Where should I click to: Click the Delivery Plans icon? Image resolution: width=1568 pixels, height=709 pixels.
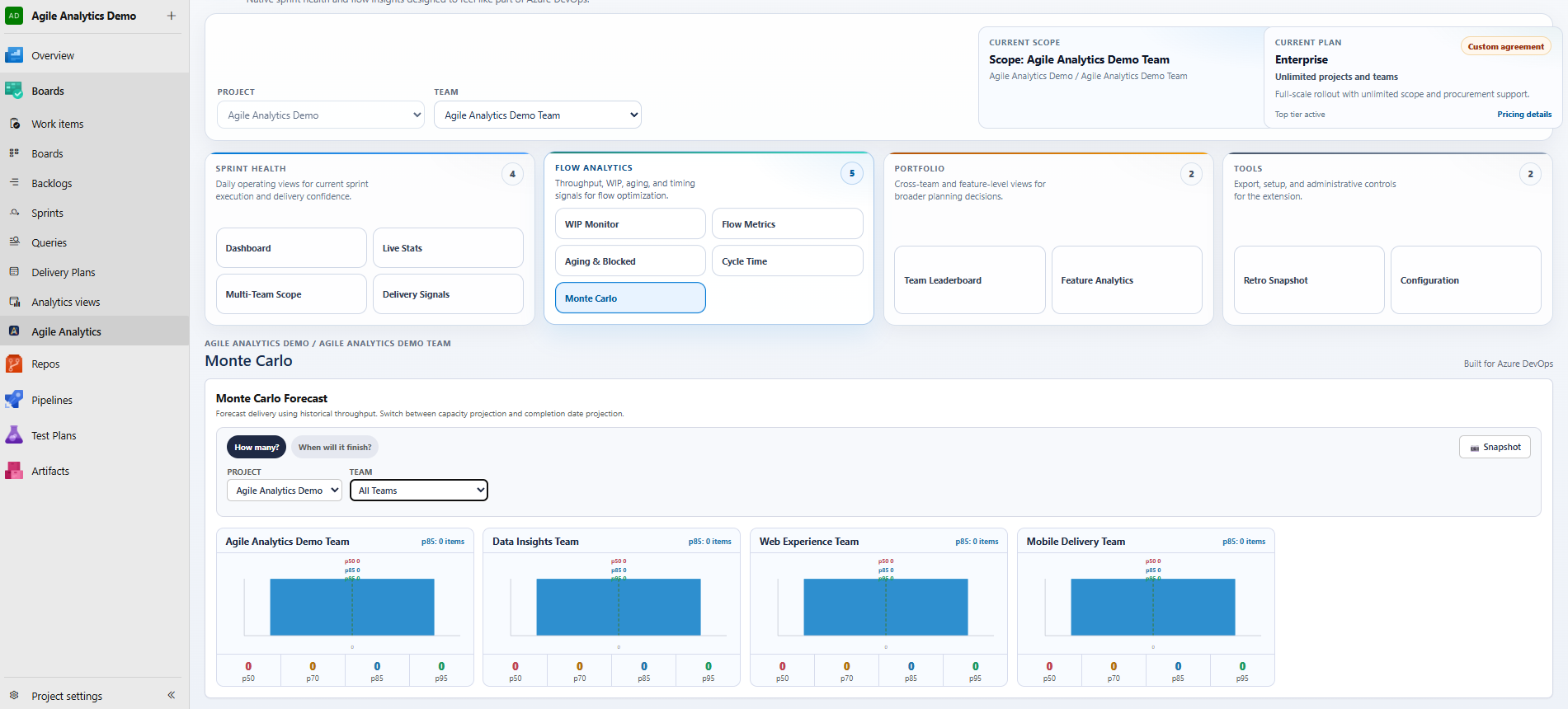[14, 272]
